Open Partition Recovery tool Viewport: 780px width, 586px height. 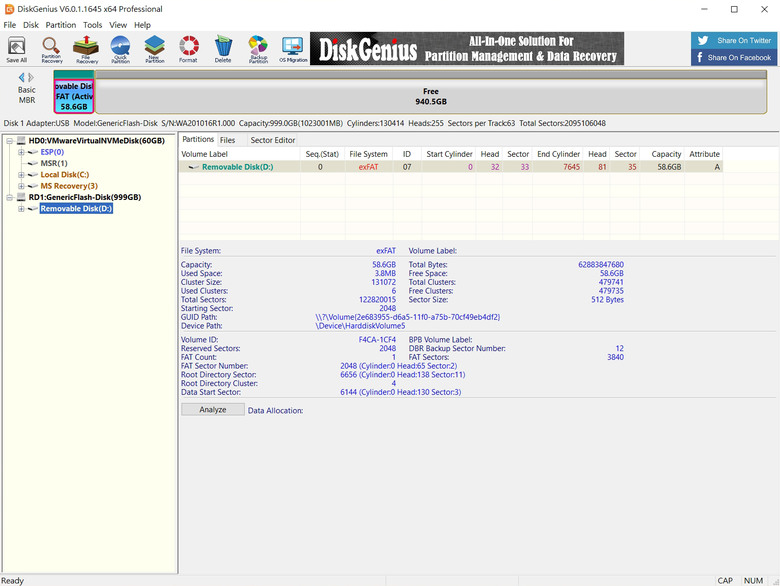(x=52, y=49)
